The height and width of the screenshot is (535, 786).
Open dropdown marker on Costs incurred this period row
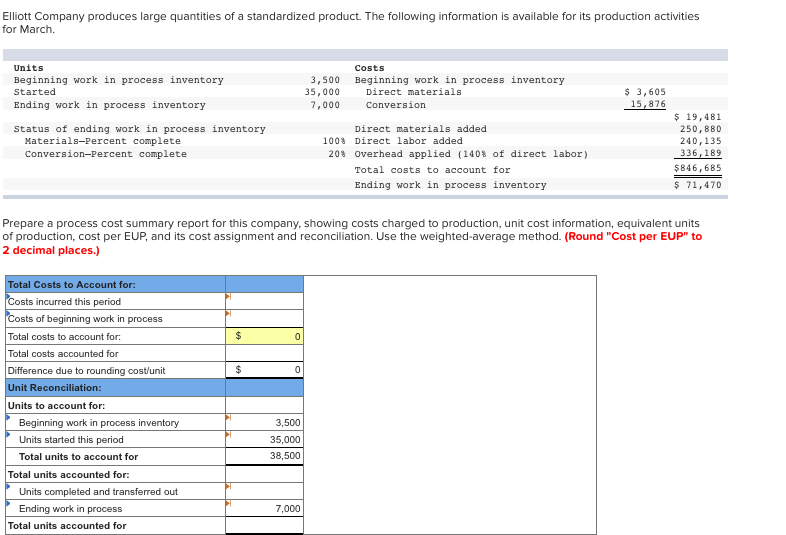click(228, 297)
